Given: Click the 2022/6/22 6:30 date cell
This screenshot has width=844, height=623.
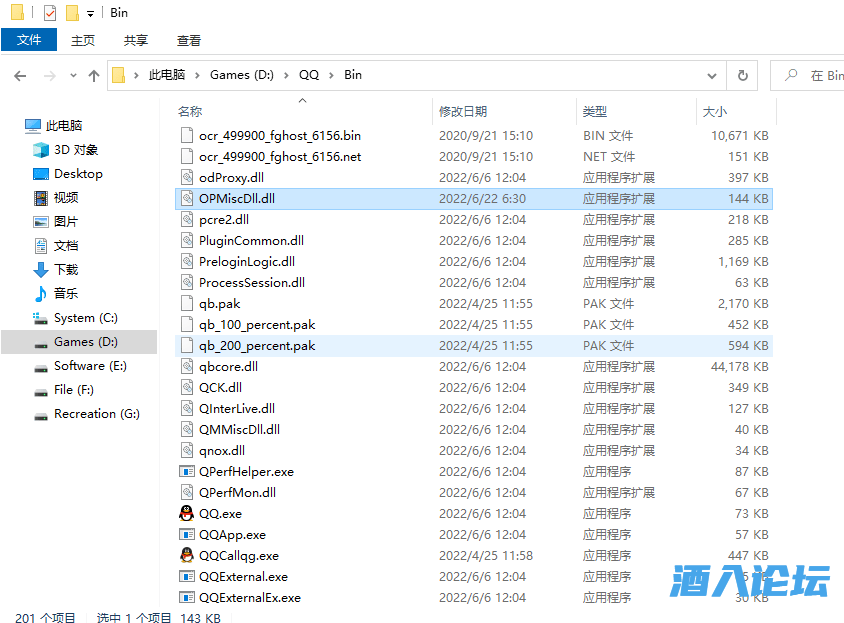Looking at the screenshot, I should click(x=482, y=198).
